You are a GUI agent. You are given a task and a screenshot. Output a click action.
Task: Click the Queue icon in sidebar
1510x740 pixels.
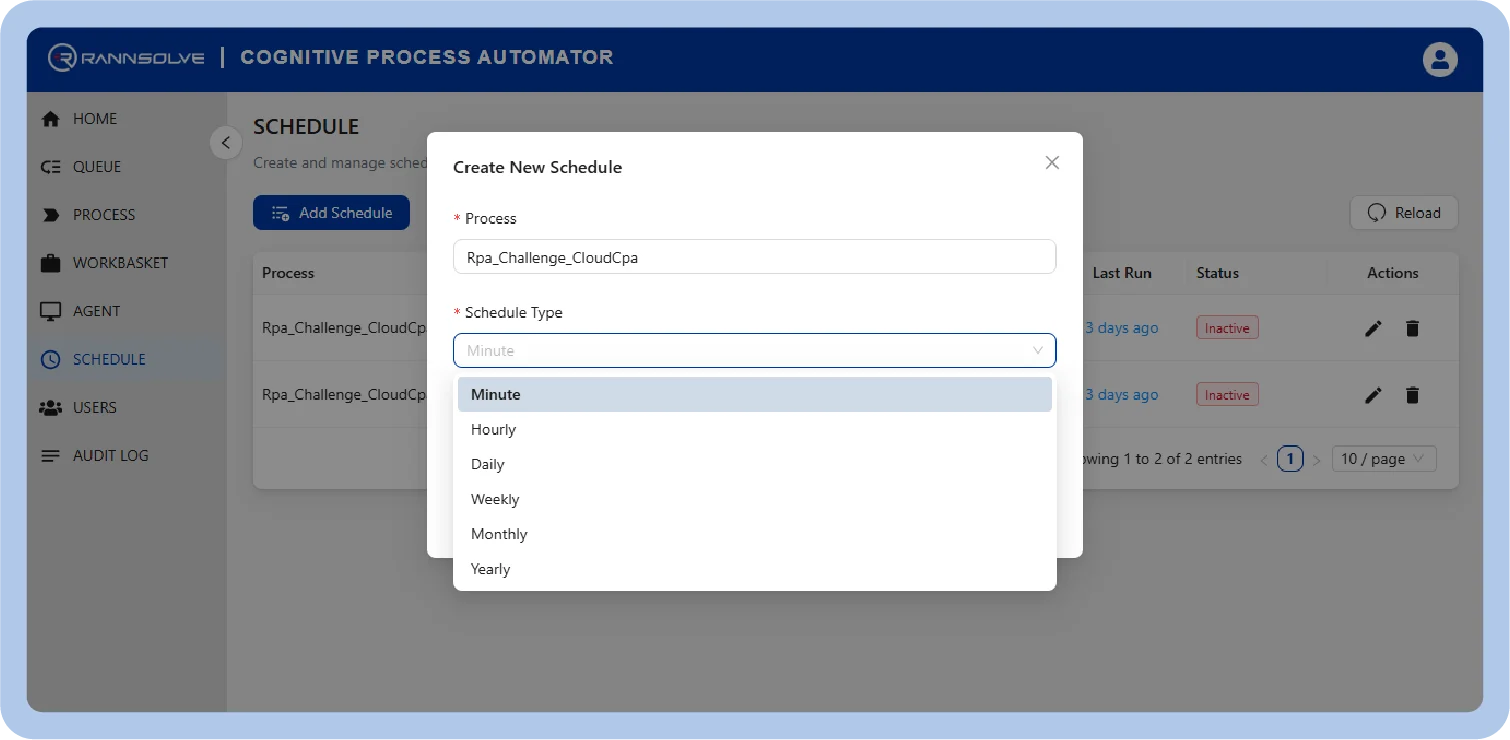coord(50,167)
